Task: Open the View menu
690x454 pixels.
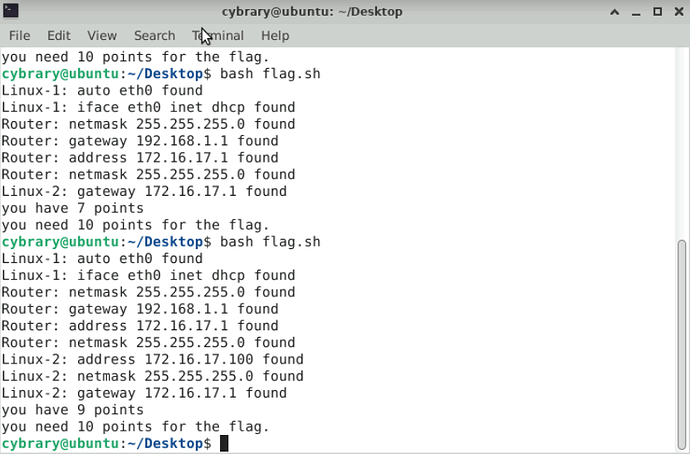Action: point(102,35)
